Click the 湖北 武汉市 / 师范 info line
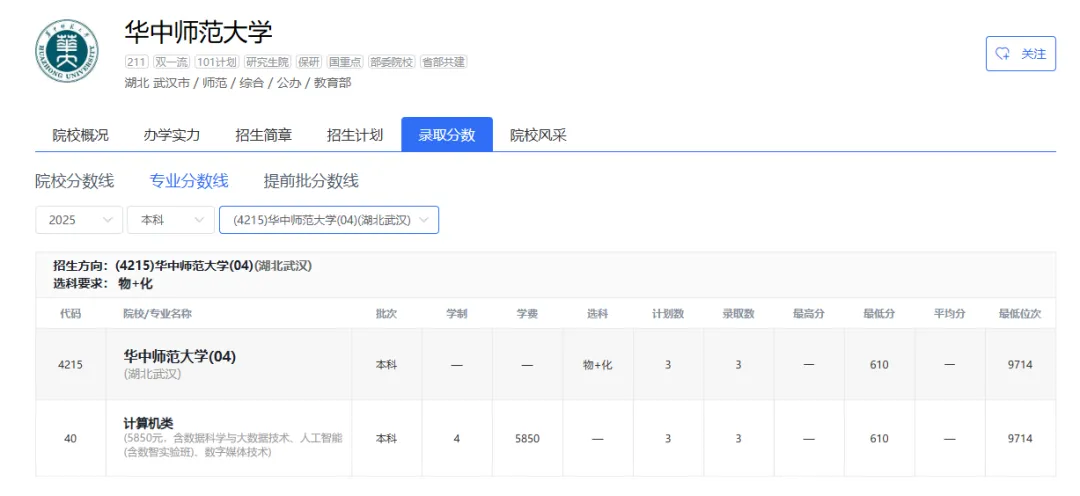1080x496 pixels. point(238,83)
